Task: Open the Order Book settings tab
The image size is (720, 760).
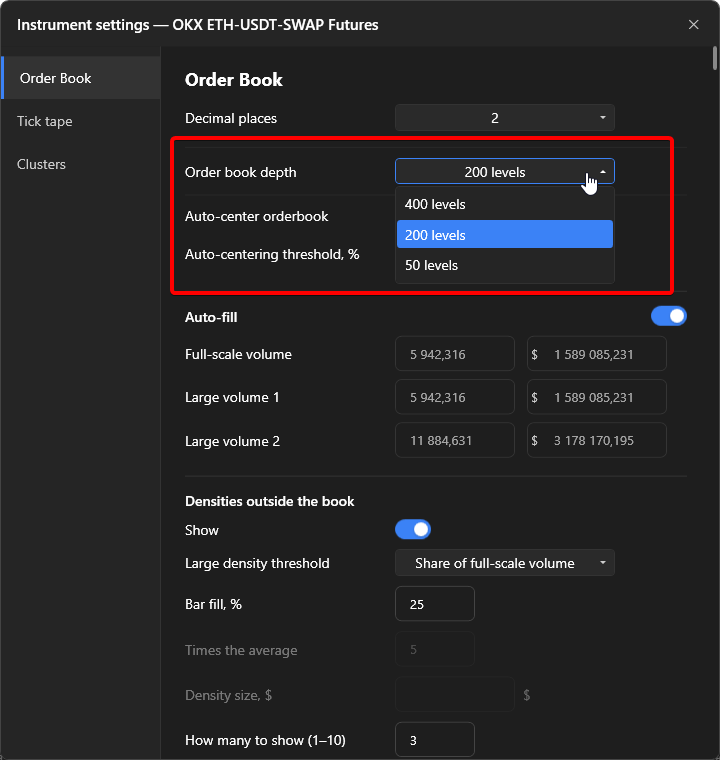Action: pyautogui.click(x=81, y=78)
